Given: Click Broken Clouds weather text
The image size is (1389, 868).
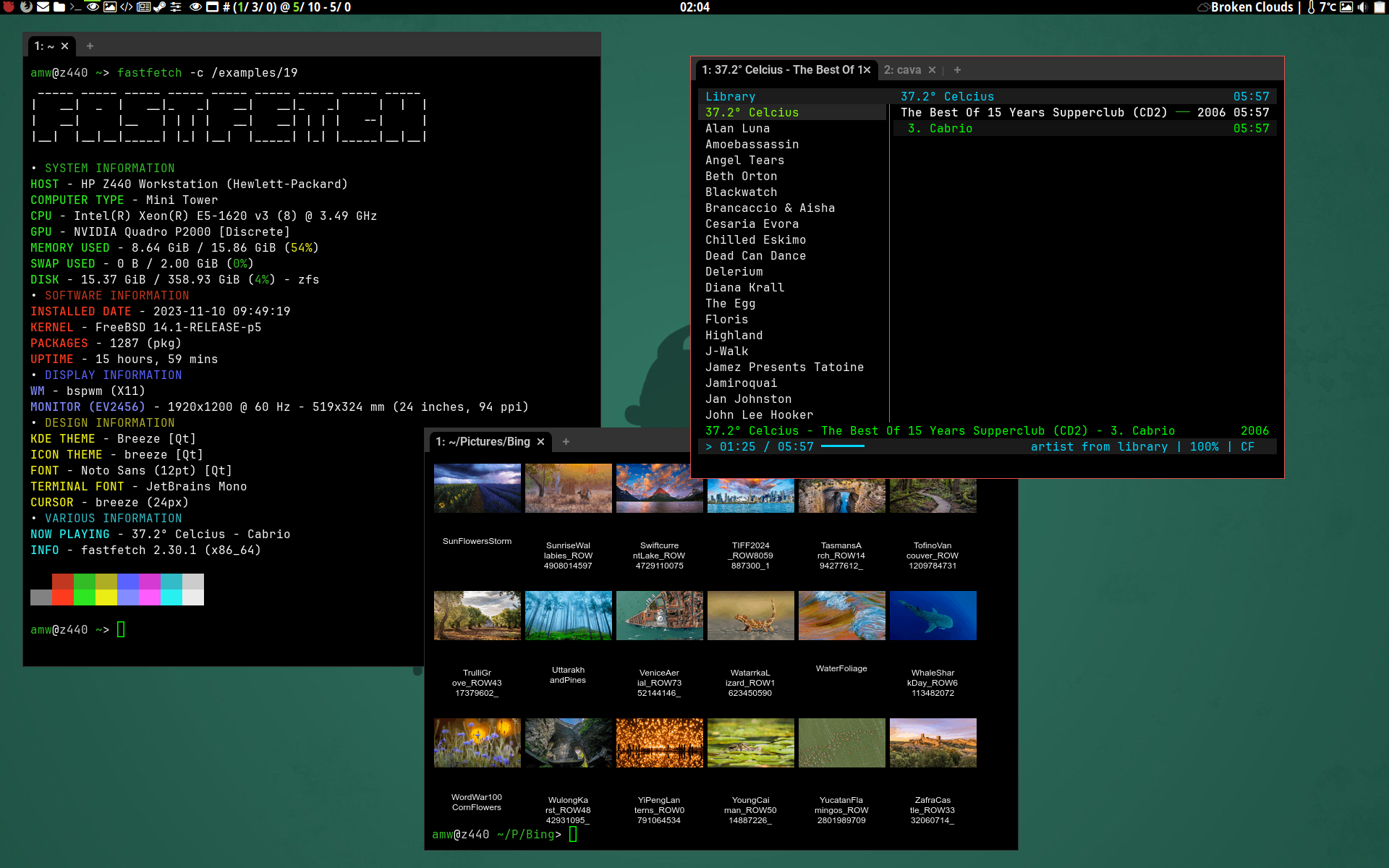Looking at the screenshot, I should pyautogui.click(x=1252, y=7).
